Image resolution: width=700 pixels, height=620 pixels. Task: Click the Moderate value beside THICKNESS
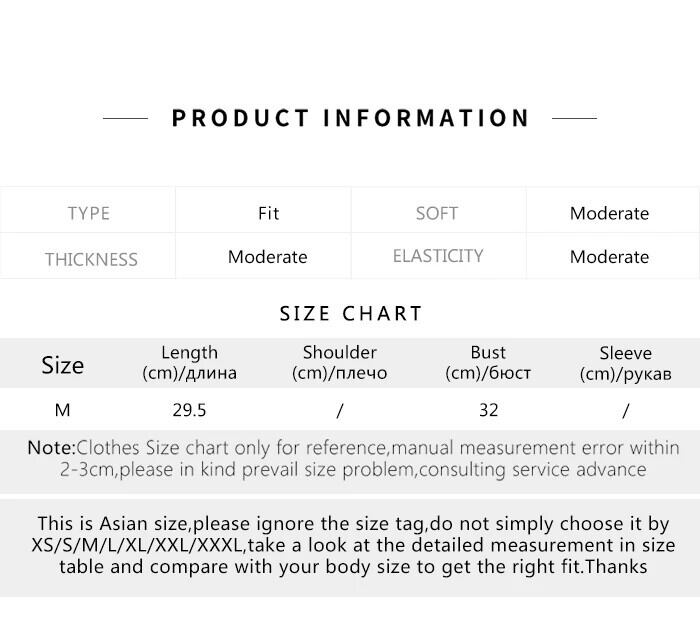click(267, 257)
